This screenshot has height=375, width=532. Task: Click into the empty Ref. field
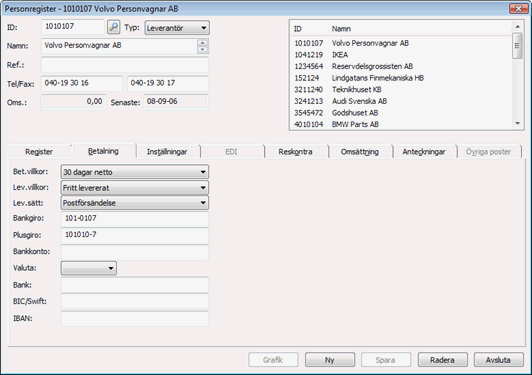coord(125,65)
